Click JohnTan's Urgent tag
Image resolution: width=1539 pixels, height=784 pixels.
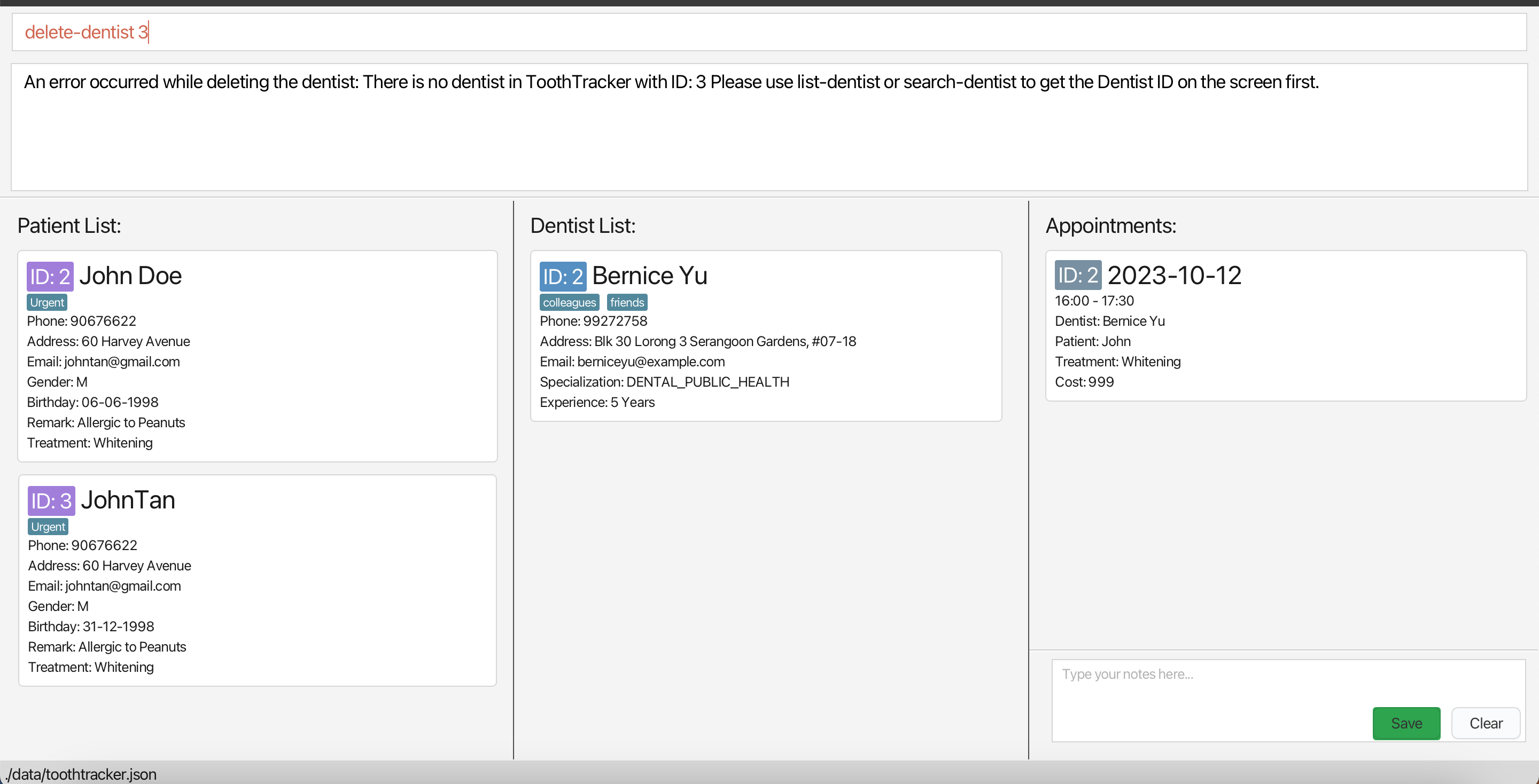(x=49, y=527)
